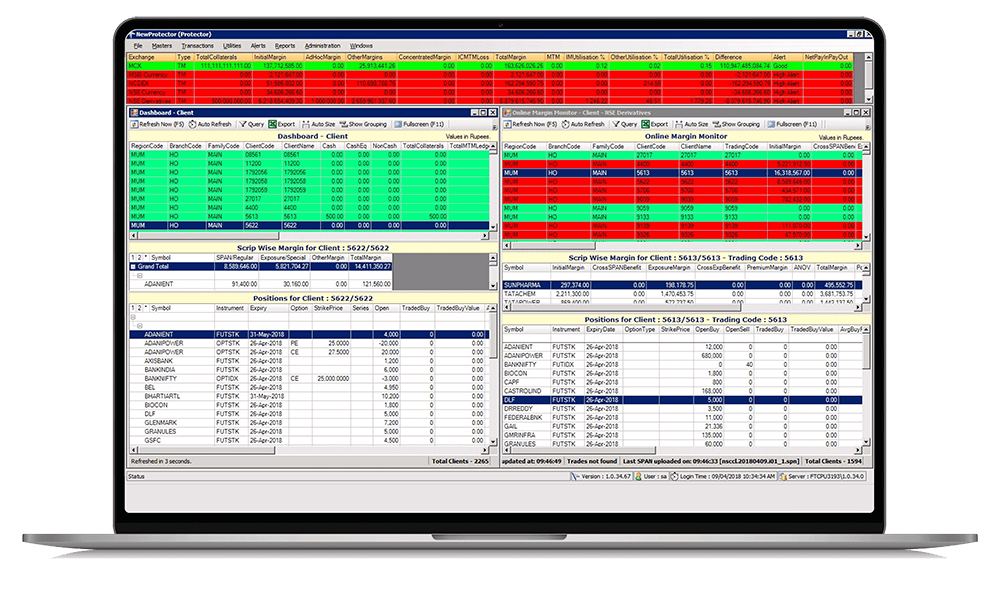This screenshot has height=594, width=1000.
Task: Click grouping level 2 in Scrip Wise Margin 5622 grid
Action: pos(140,258)
